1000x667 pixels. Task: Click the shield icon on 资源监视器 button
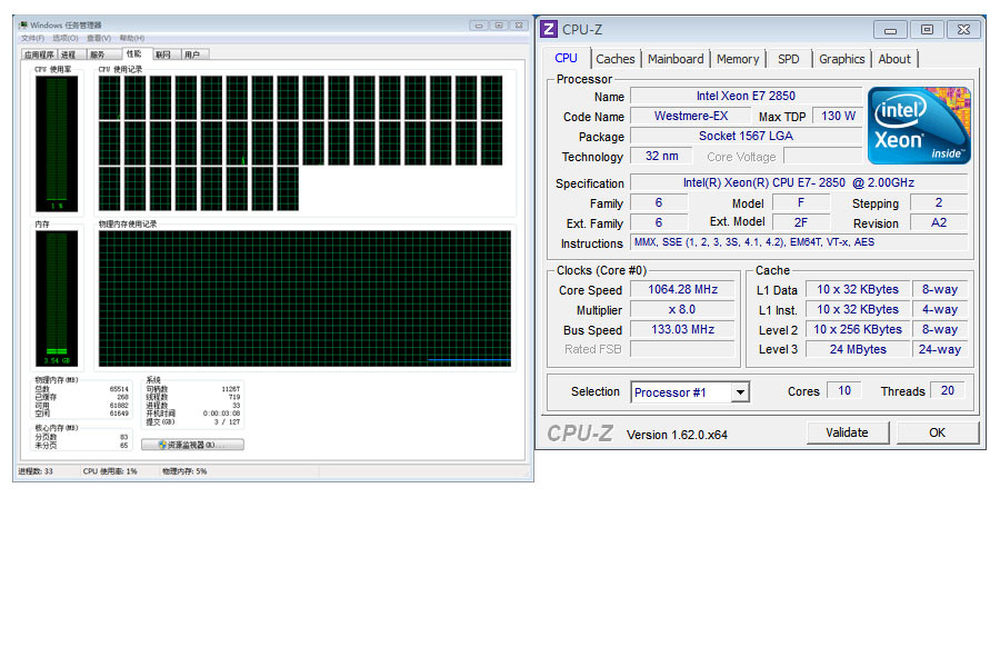point(163,444)
